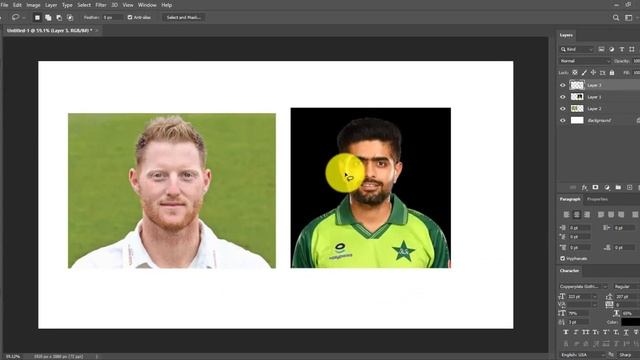Right align paragraph text
The image size is (640, 360).
pos(587,214)
